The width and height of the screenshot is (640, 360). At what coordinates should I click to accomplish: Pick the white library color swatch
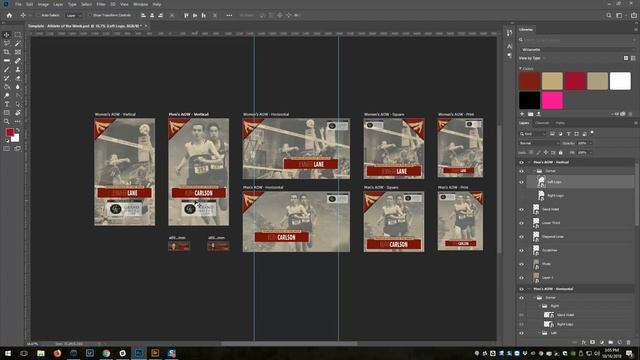(x=620, y=81)
